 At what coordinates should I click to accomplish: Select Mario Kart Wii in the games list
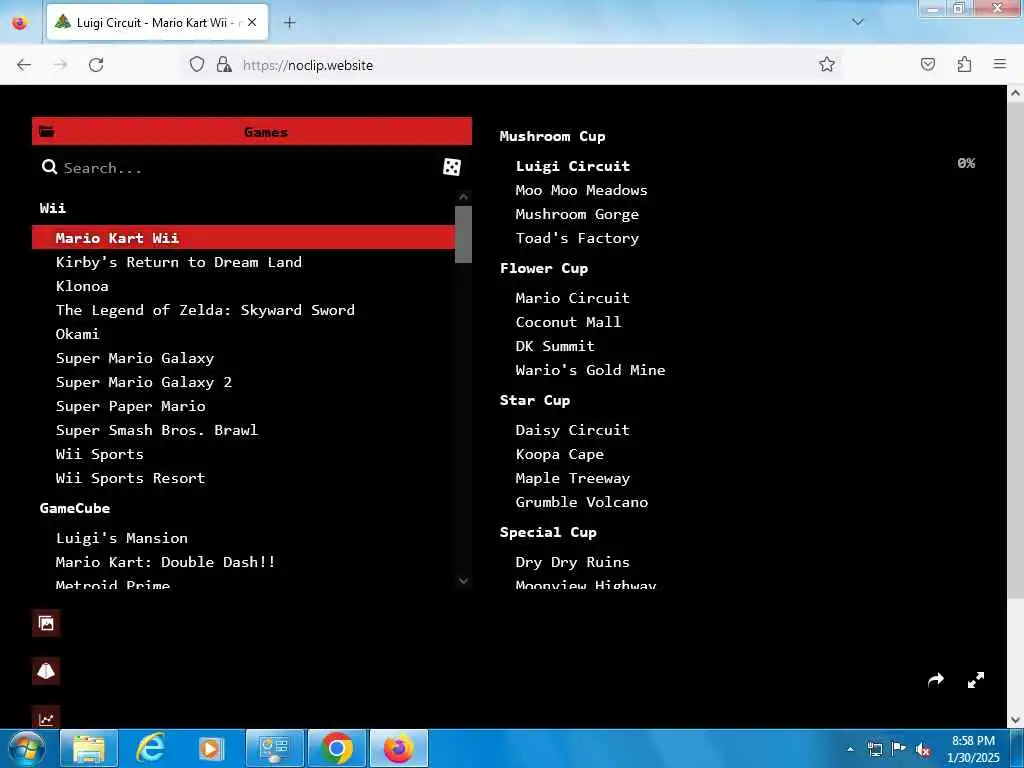coord(243,238)
